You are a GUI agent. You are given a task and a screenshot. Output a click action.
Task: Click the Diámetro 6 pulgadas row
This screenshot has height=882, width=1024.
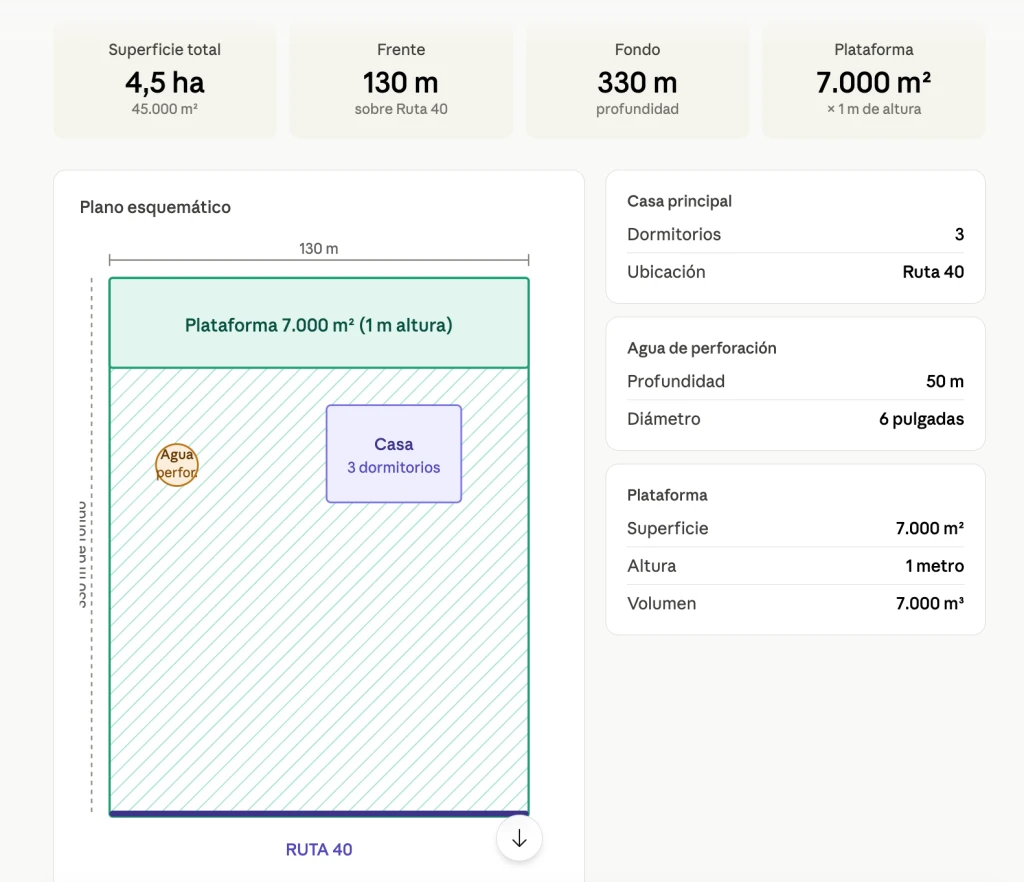coord(795,419)
